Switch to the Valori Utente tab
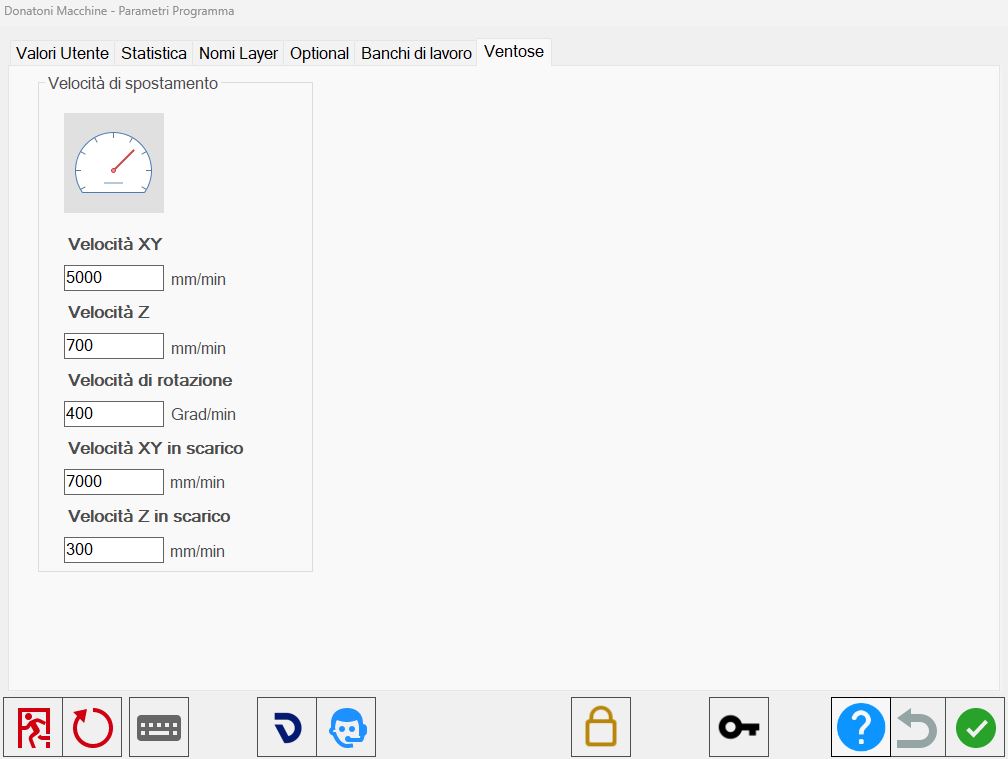Screen dimensions: 1008x759 pyautogui.click(x=62, y=53)
